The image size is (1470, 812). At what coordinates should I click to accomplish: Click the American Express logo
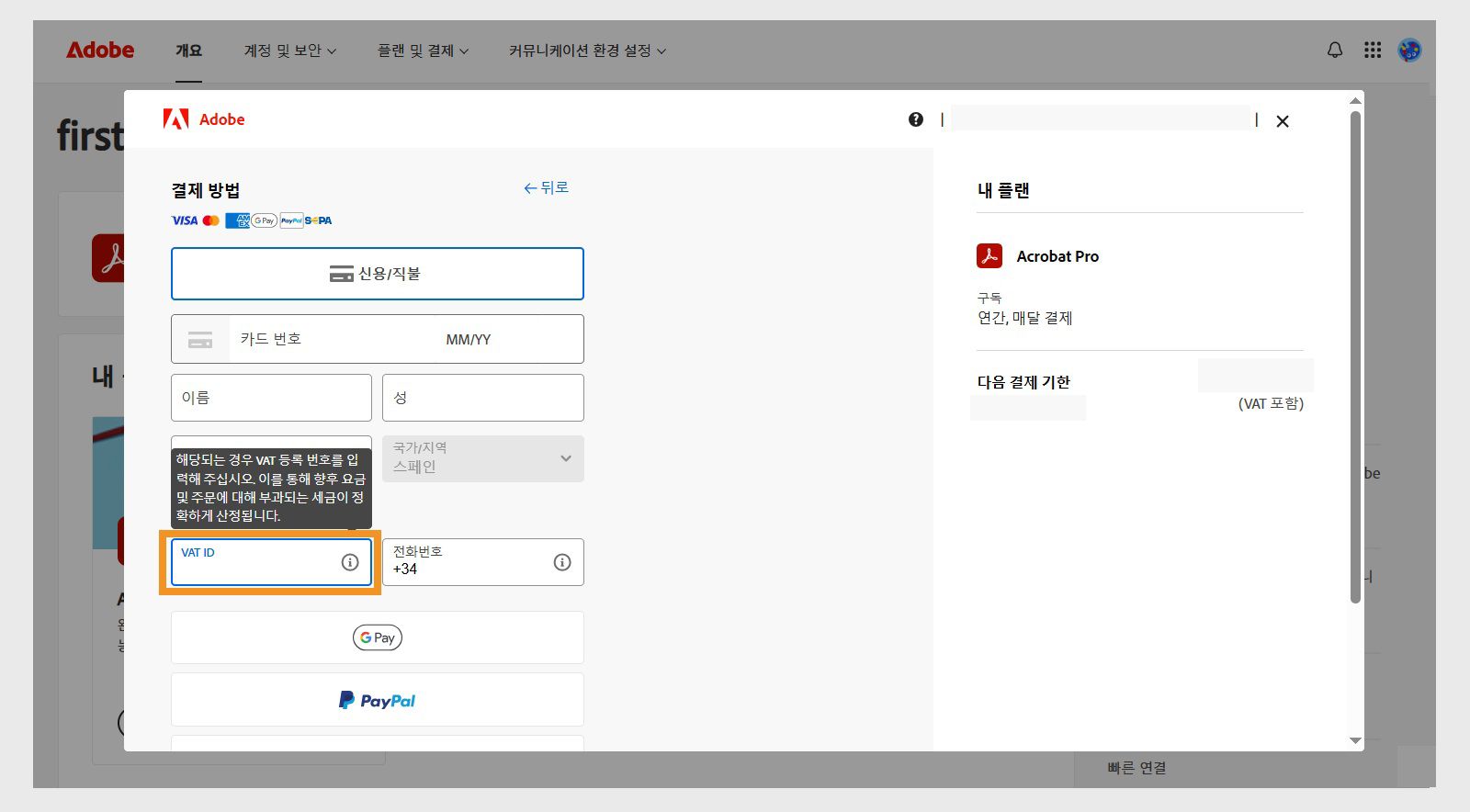pos(237,220)
